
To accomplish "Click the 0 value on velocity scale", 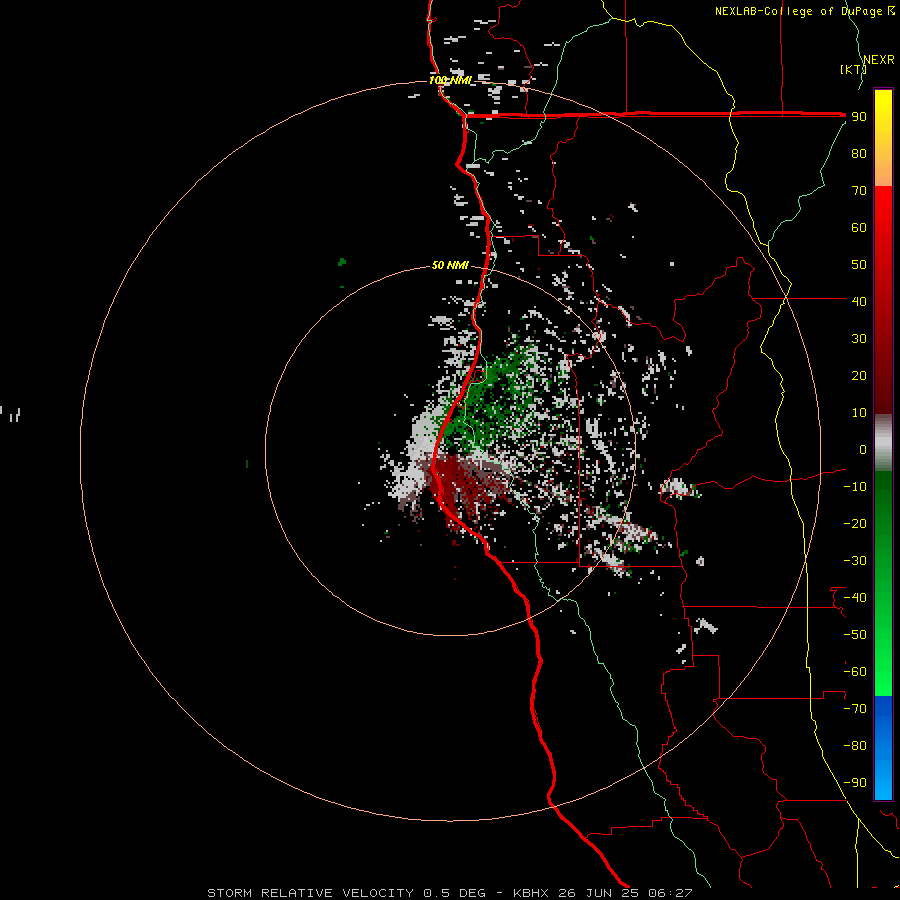I will pyautogui.click(x=863, y=449).
